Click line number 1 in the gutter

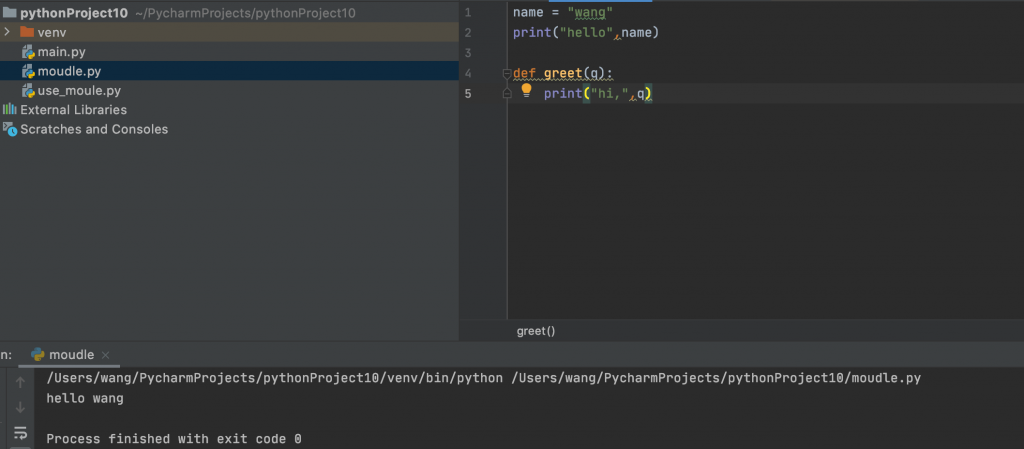click(x=468, y=13)
